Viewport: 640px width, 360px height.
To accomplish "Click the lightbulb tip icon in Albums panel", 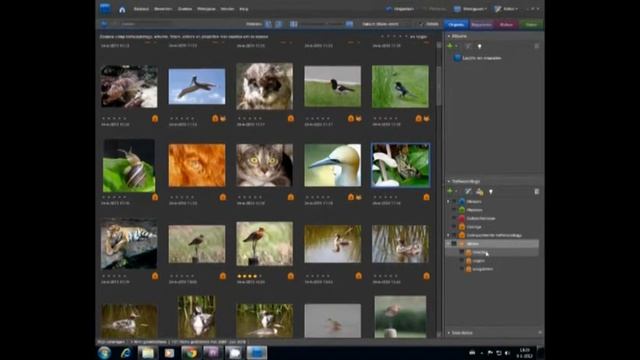I will [x=480, y=47].
